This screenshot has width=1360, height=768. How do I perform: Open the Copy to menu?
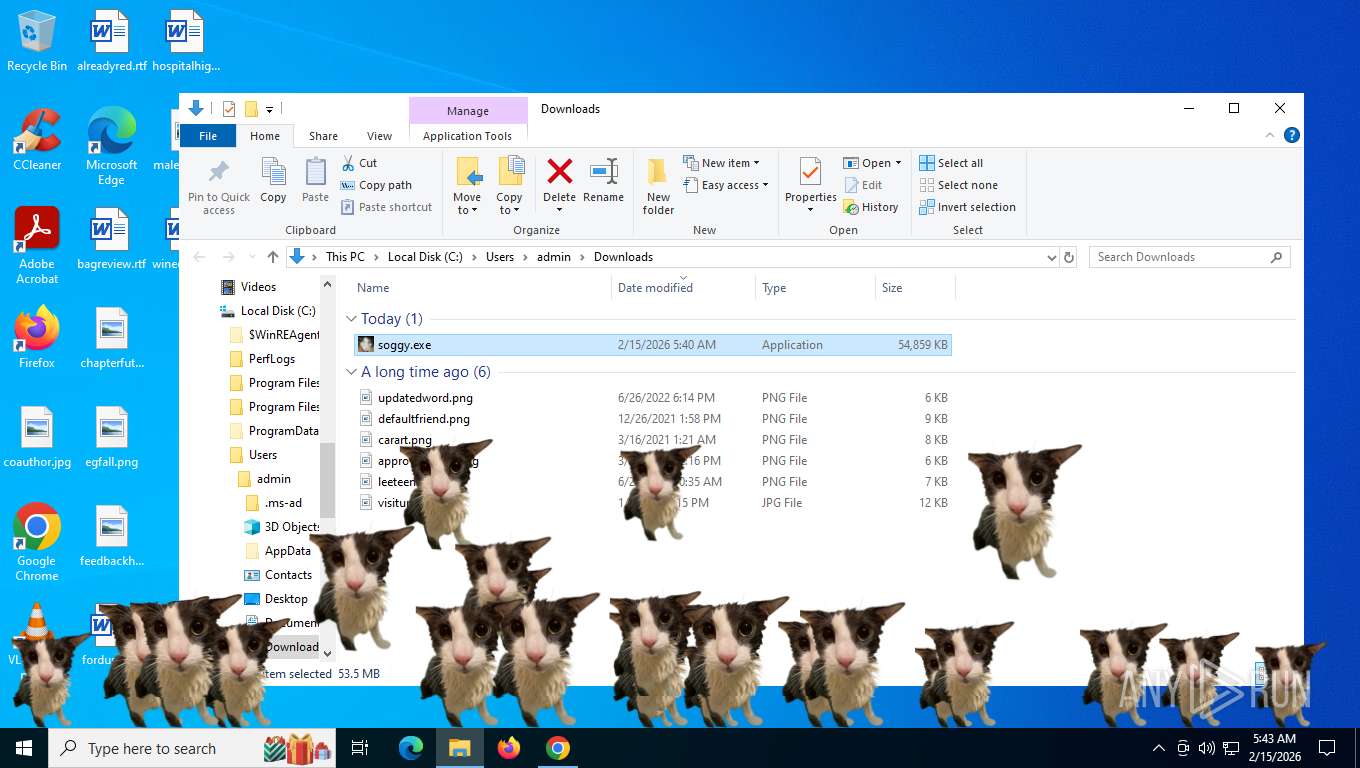pos(509,185)
